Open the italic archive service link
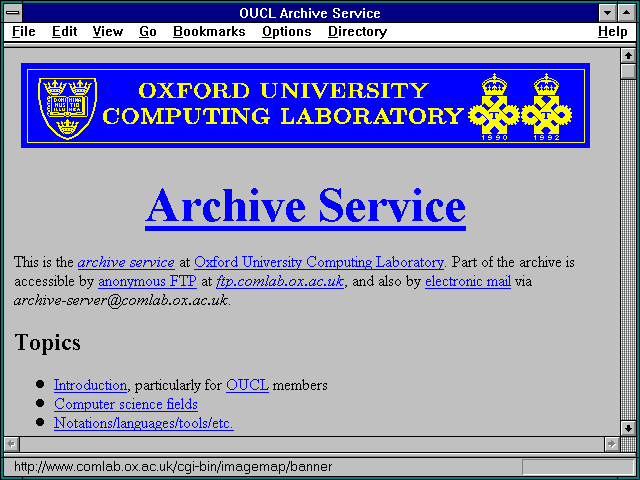Screen dimensions: 640x480 [126, 262]
